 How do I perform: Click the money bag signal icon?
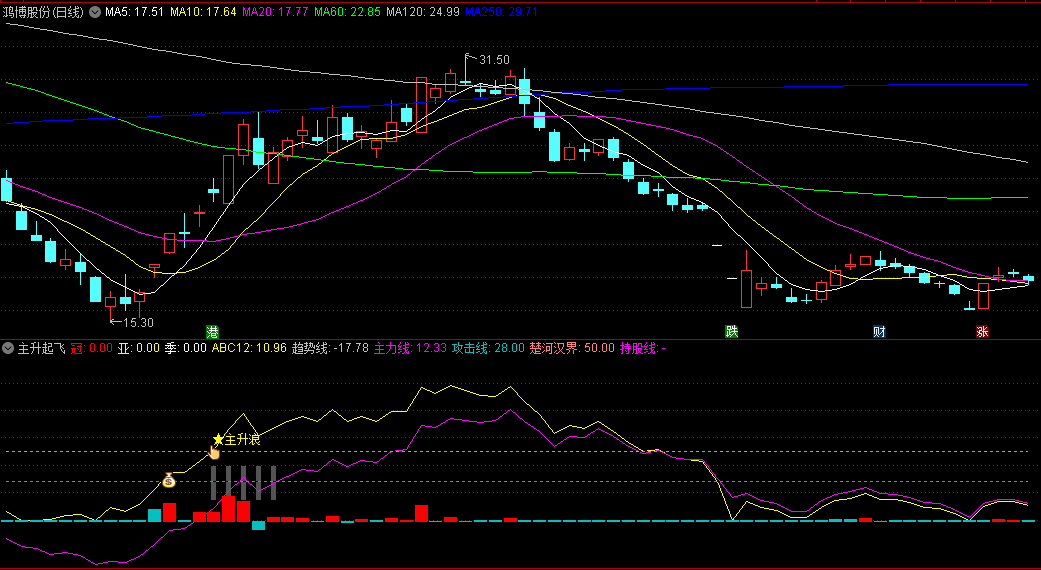169,481
